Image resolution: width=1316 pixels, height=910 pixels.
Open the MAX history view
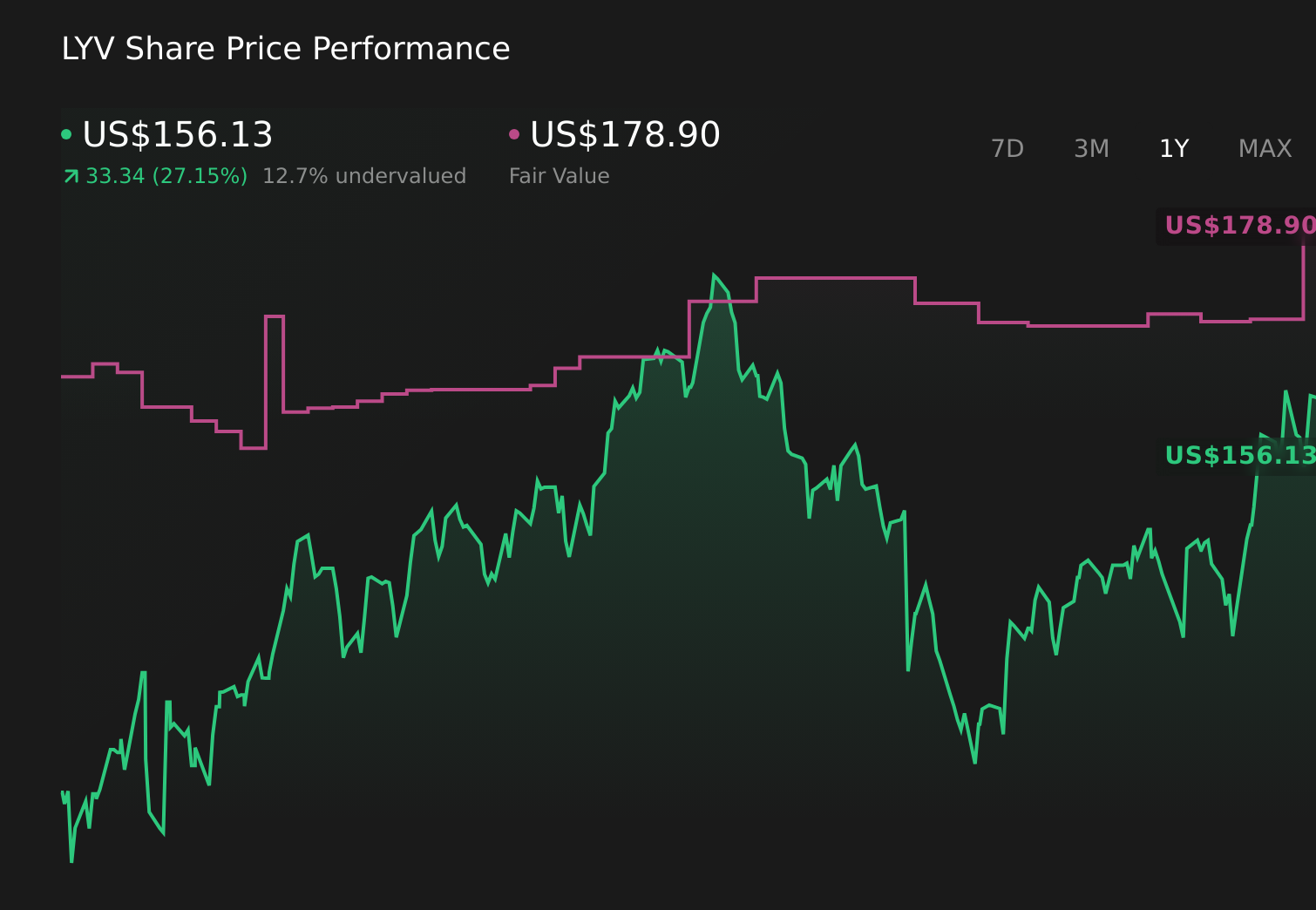click(x=1265, y=148)
